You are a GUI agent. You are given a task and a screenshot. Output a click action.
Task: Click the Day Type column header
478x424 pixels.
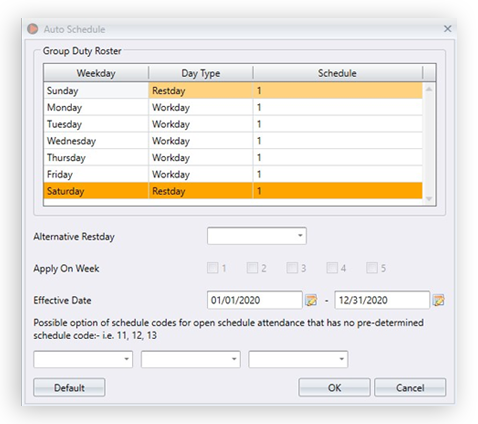tap(201, 73)
